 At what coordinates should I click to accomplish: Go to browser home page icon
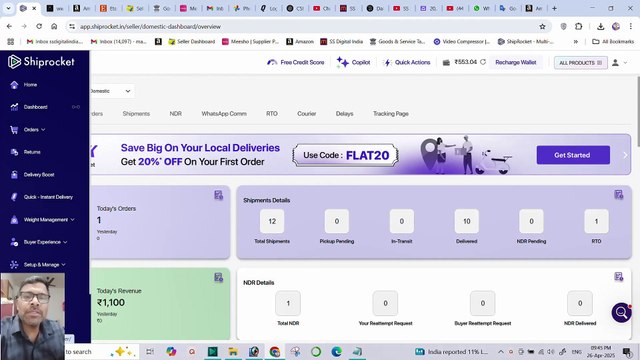[54, 26]
